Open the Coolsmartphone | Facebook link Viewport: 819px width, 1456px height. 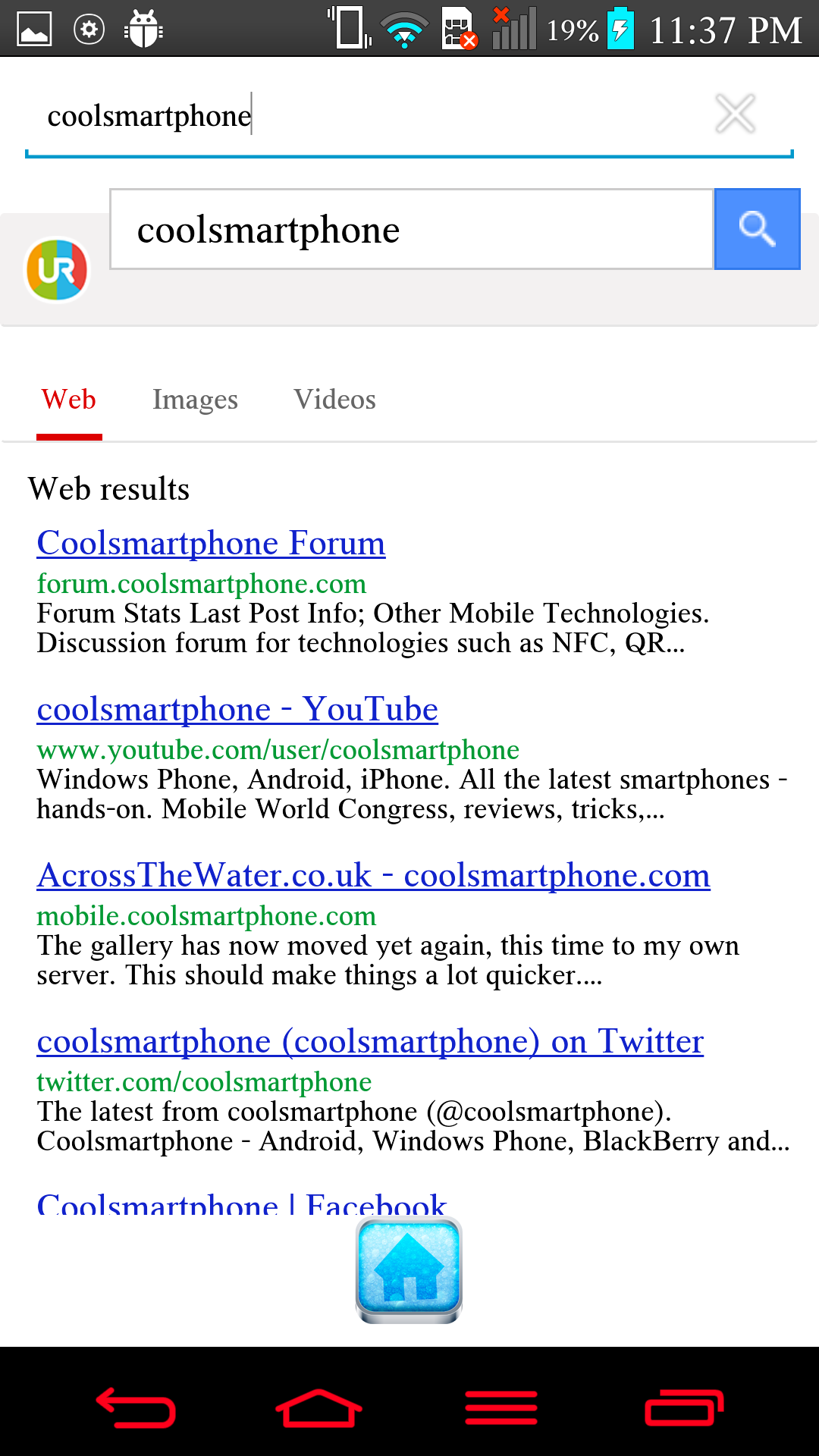coord(242,1203)
